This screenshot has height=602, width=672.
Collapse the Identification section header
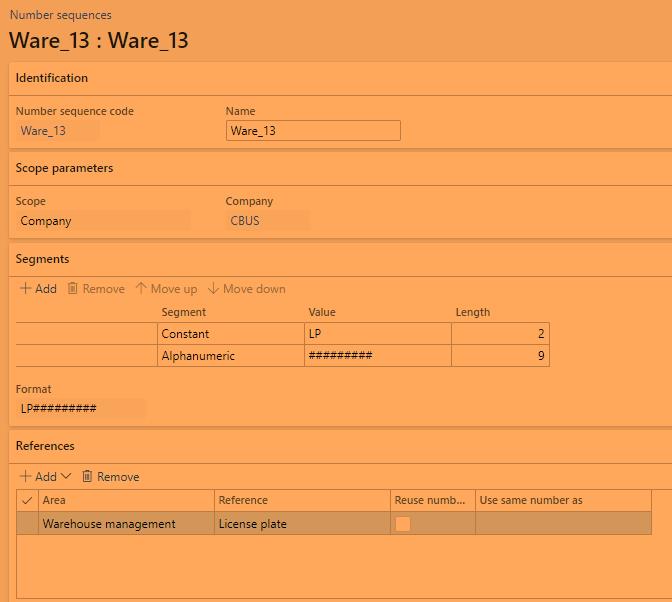(340, 78)
